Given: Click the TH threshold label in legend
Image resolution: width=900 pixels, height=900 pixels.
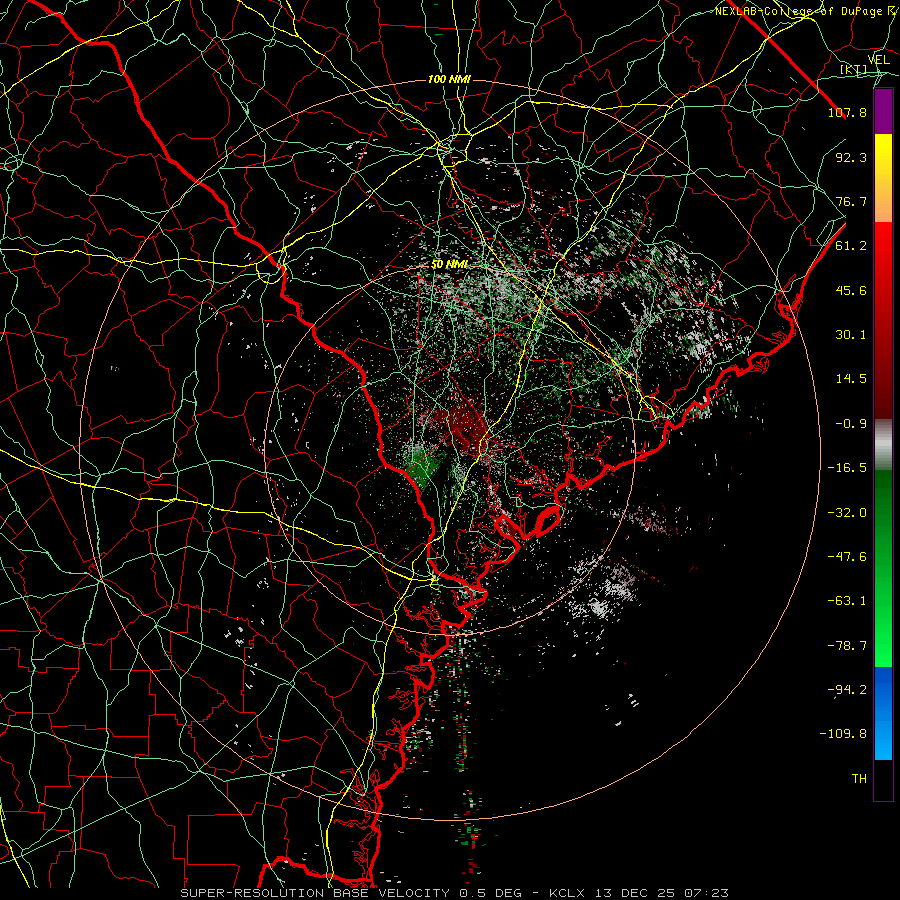Looking at the screenshot, I should click(859, 779).
